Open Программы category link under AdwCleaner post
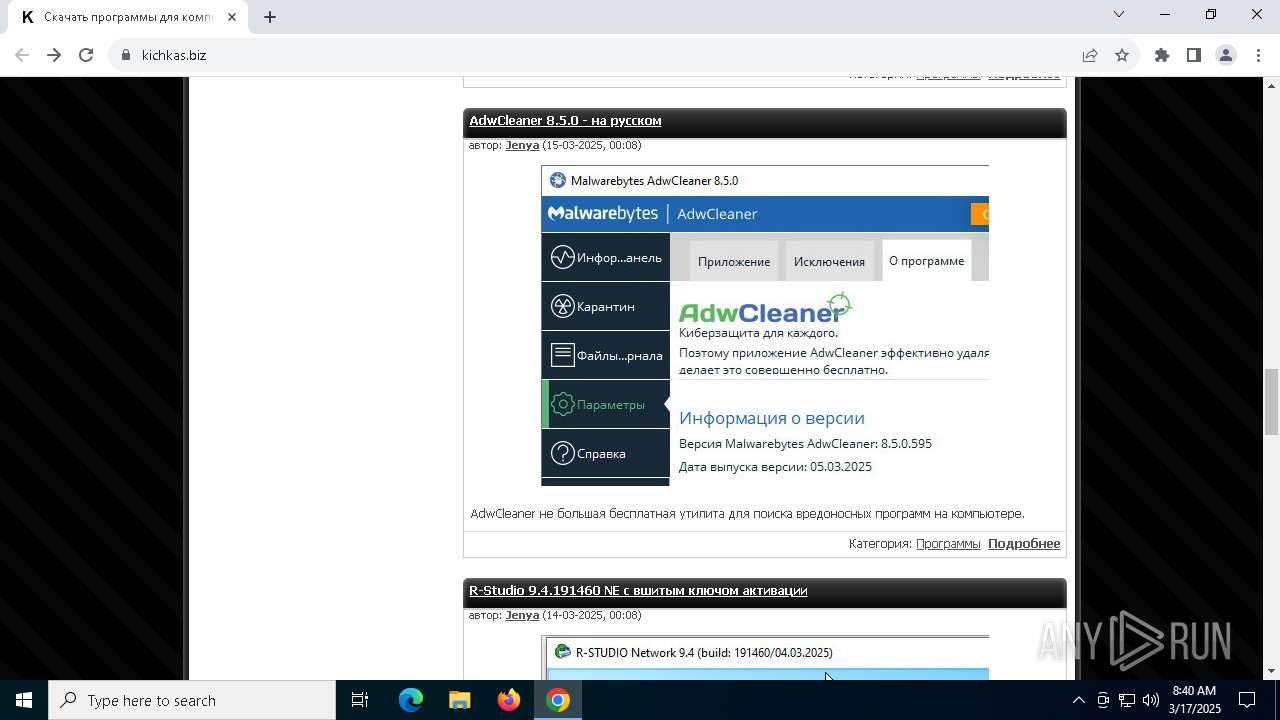 pos(948,543)
